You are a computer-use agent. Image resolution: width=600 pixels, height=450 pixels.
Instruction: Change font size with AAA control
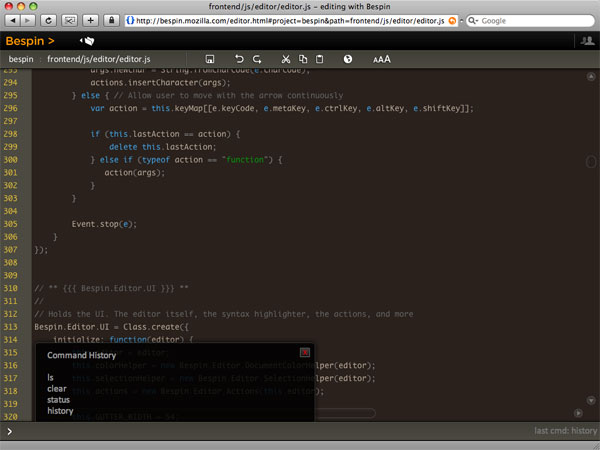(x=381, y=60)
